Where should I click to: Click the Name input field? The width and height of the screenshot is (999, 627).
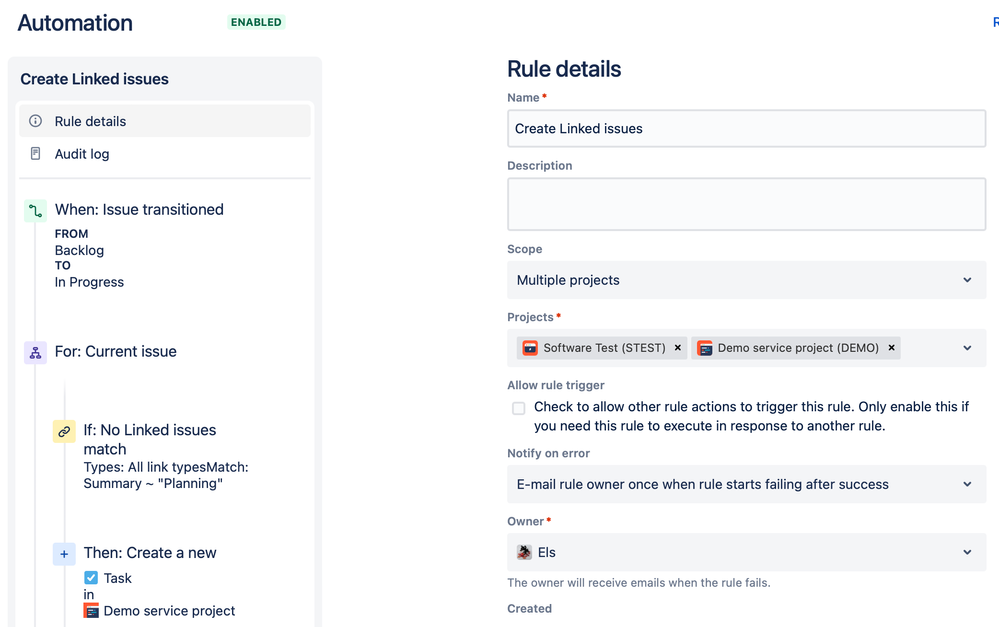pos(746,129)
